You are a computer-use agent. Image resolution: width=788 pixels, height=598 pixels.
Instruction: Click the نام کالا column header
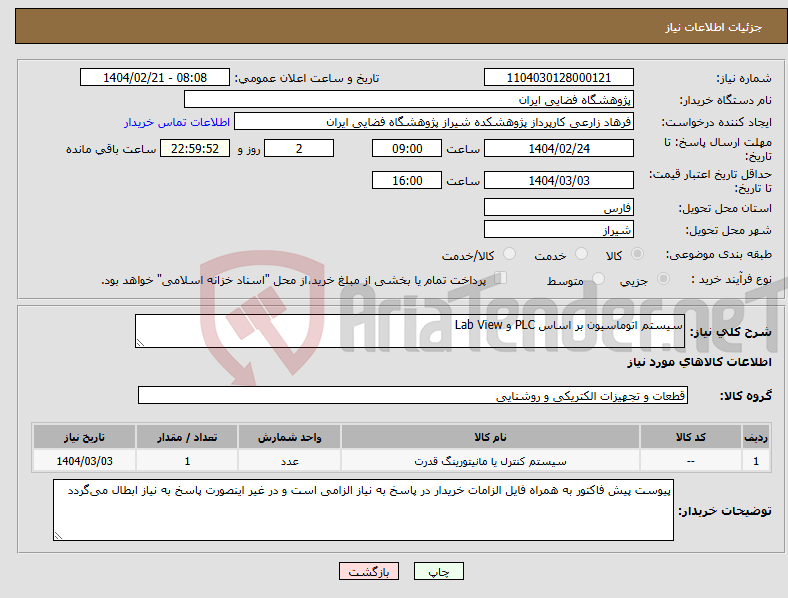[x=490, y=437]
